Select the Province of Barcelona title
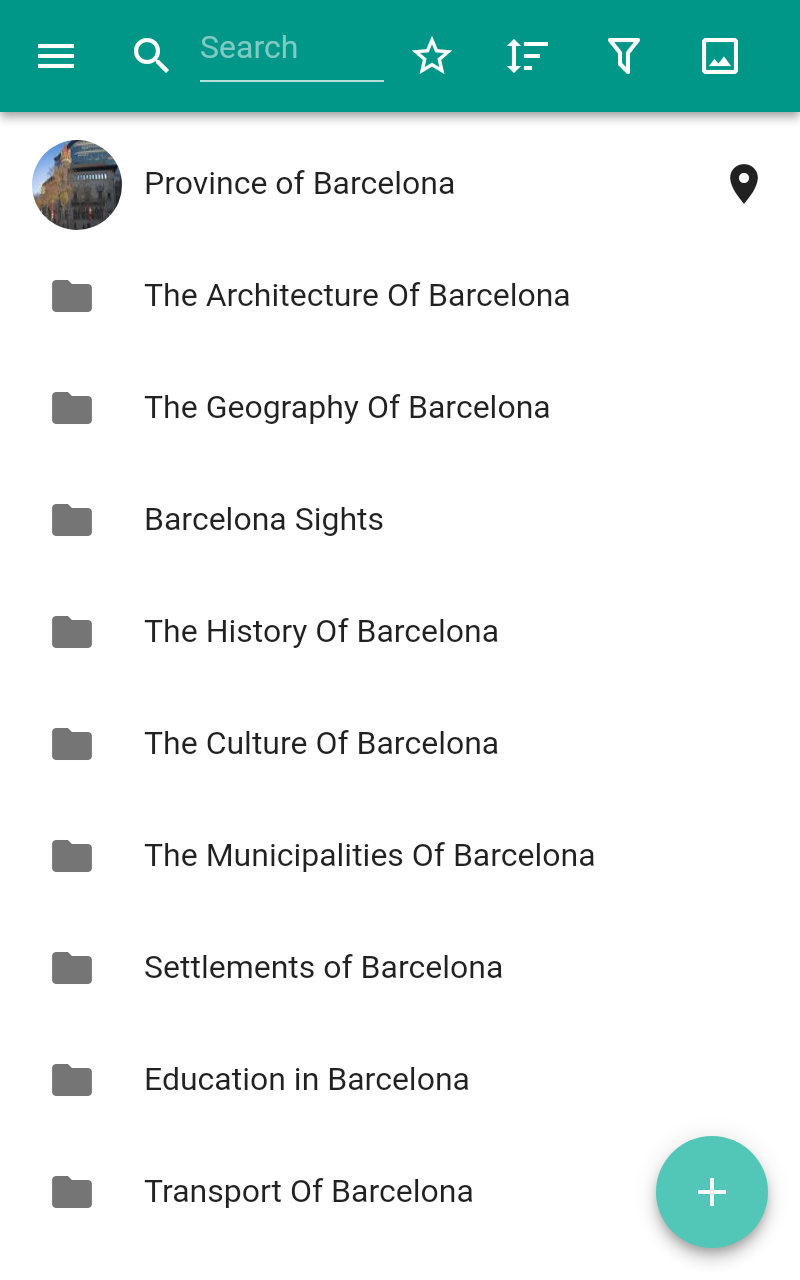 (x=299, y=184)
